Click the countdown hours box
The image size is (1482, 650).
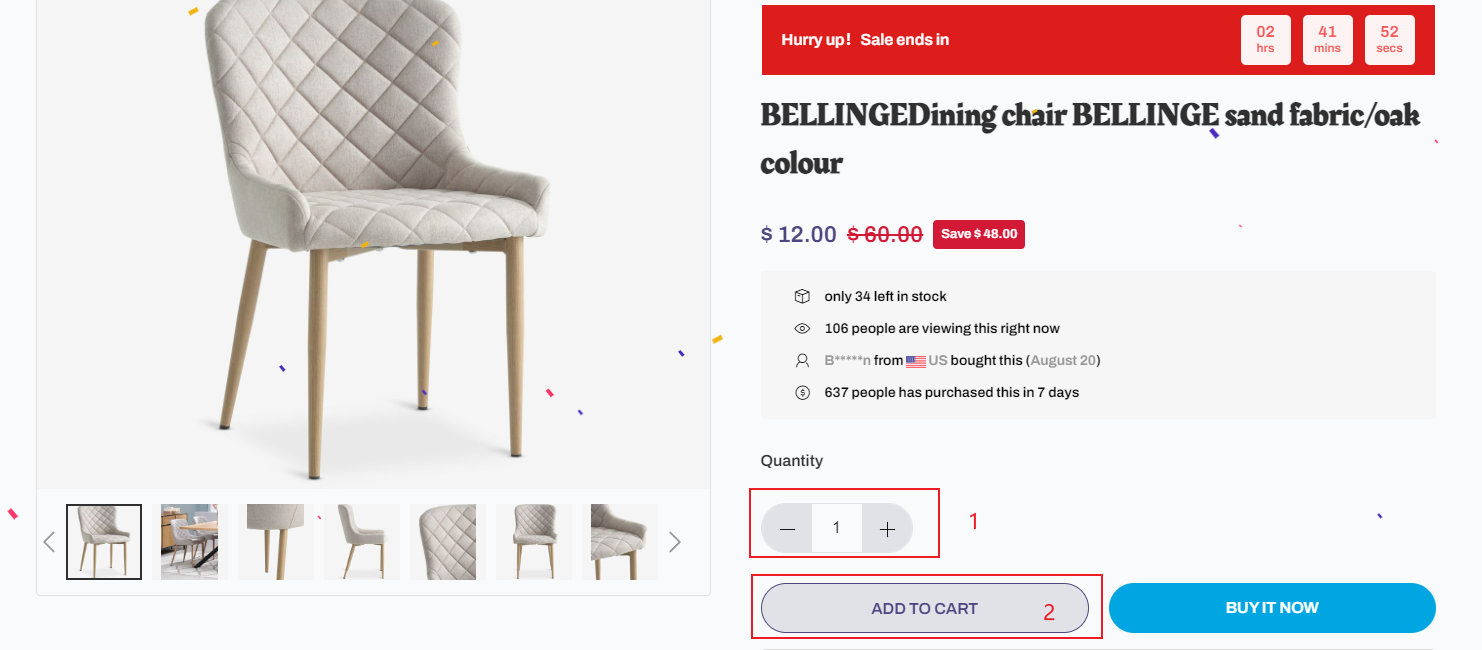point(1265,40)
